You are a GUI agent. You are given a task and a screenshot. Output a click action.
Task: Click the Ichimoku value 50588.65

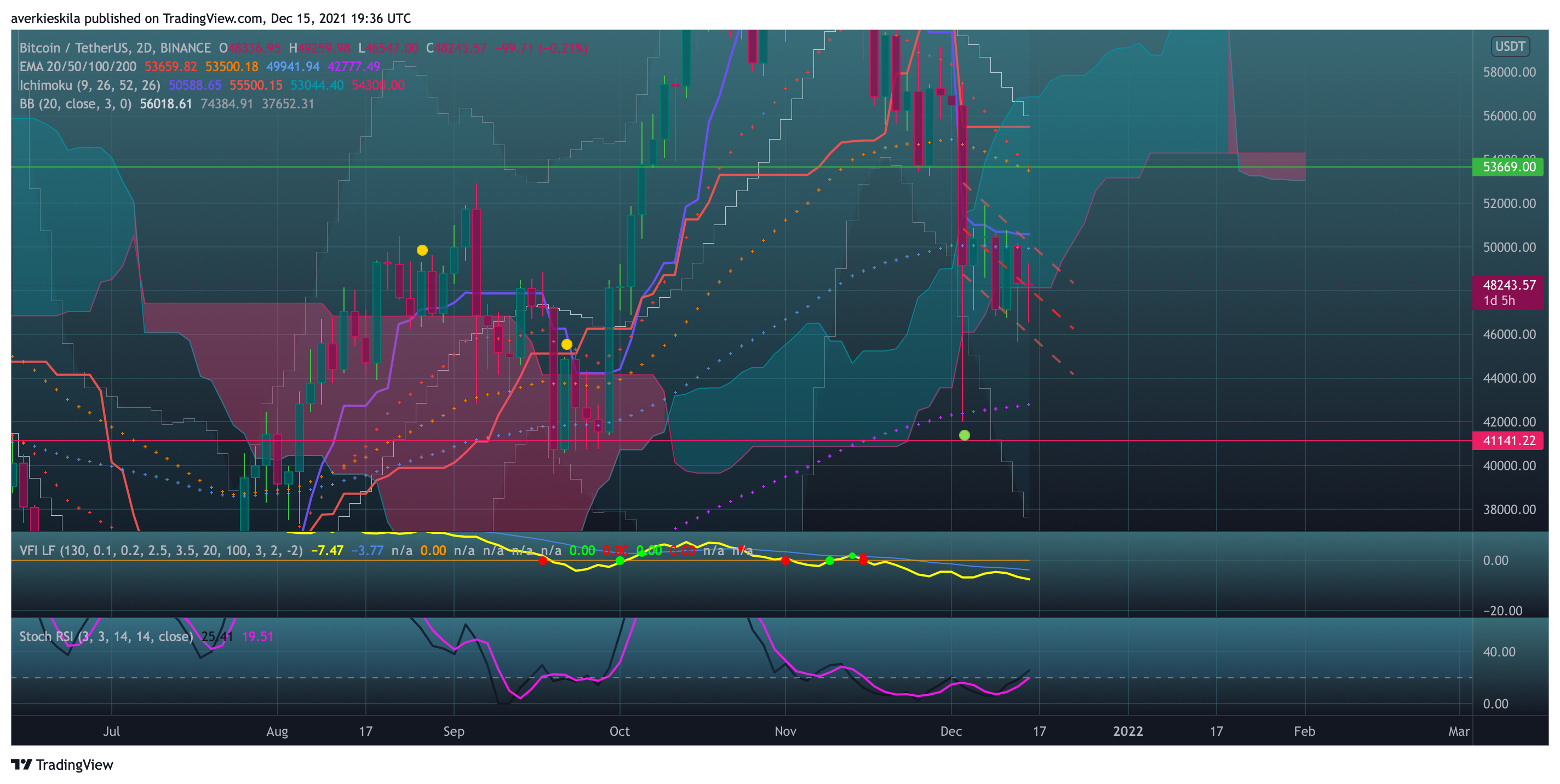pos(194,85)
